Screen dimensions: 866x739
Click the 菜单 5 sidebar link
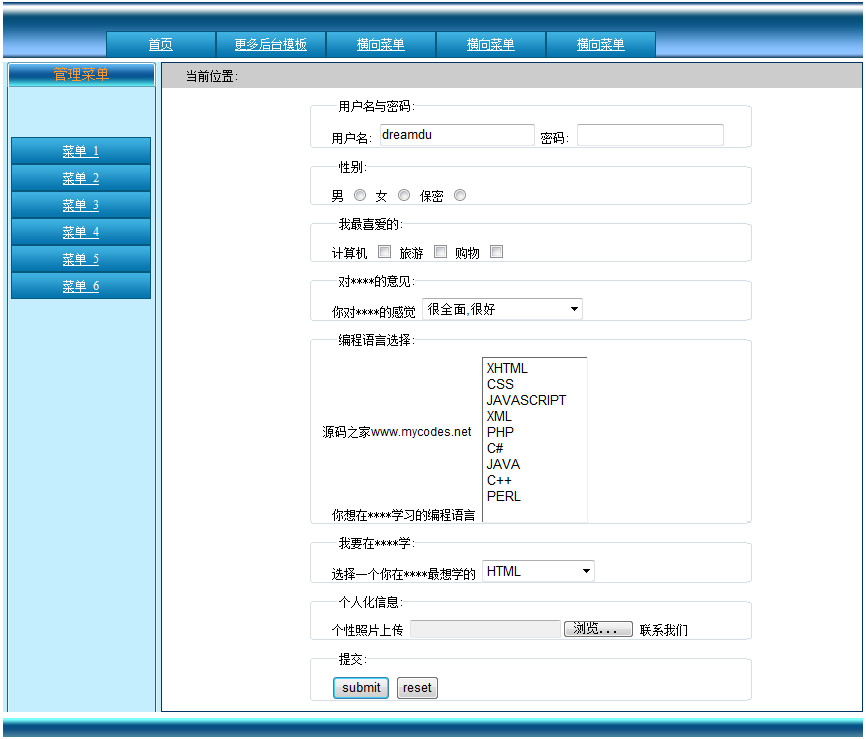[81, 259]
